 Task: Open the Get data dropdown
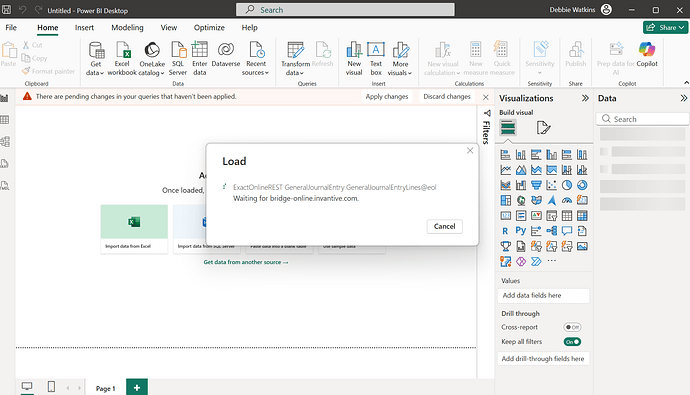95,59
